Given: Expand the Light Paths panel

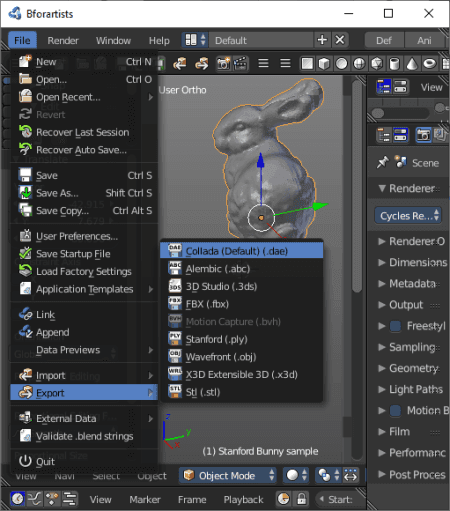Looking at the screenshot, I should tap(382, 389).
